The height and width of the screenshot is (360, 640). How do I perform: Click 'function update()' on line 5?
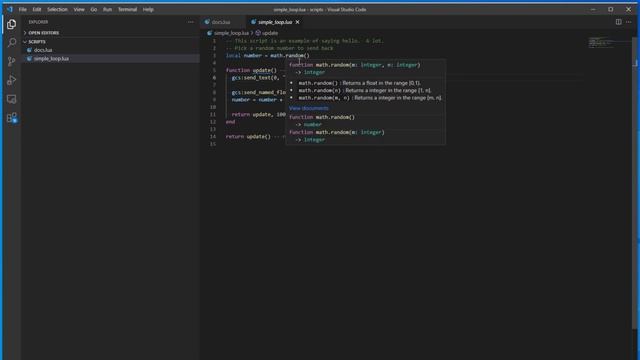coord(251,70)
